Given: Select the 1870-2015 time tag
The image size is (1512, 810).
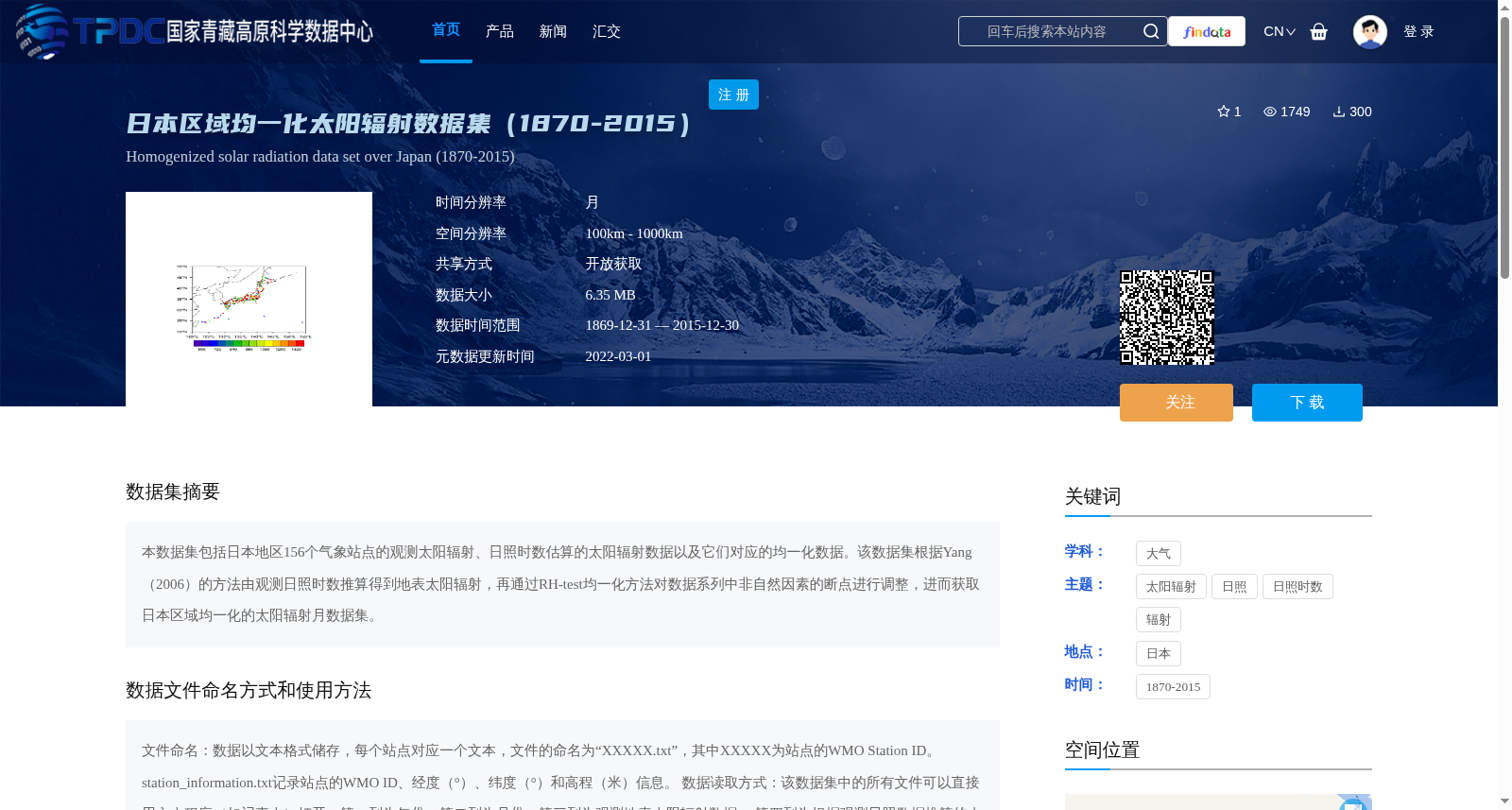Looking at the screenshot, I should tap(1173, 687).
